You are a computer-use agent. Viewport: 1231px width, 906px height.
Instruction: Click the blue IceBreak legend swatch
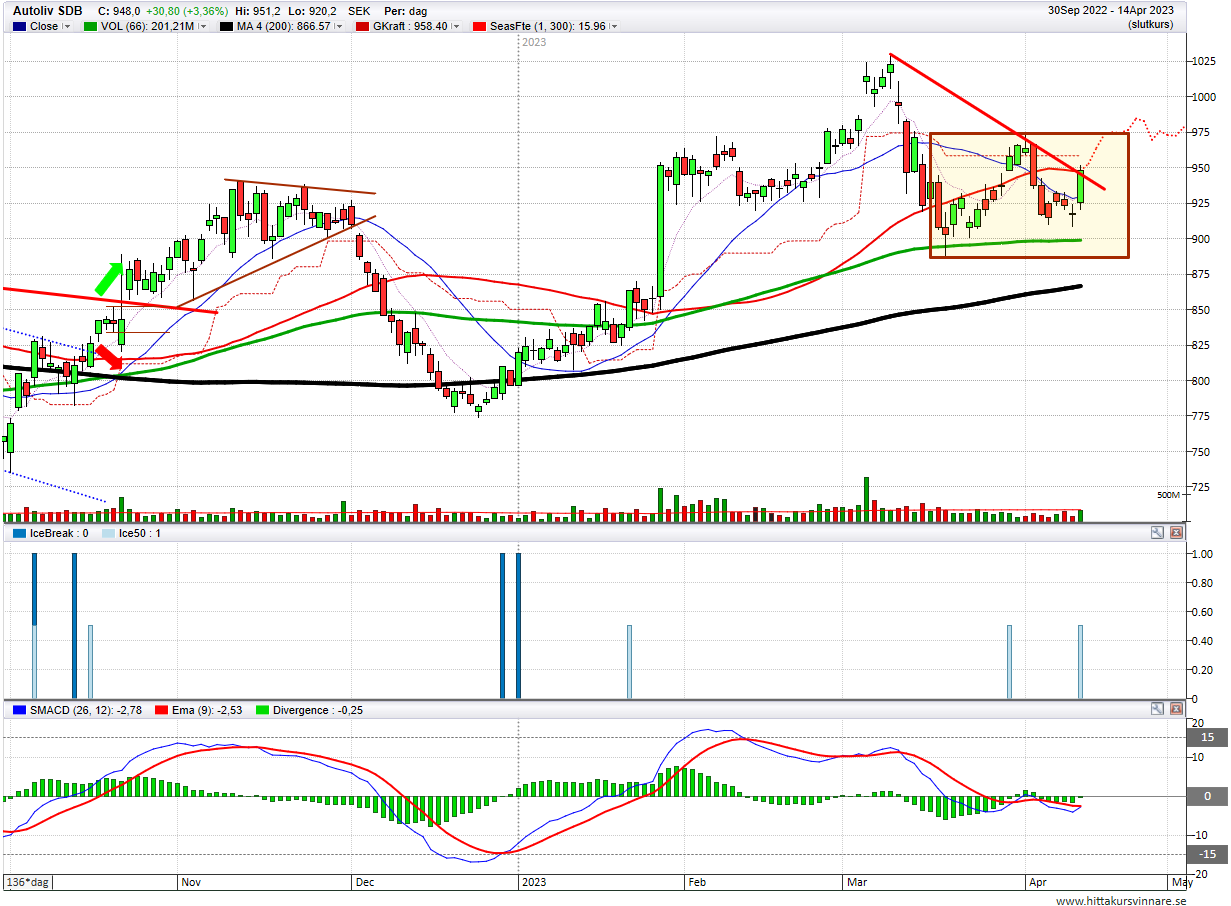click(x=19, y=533)
